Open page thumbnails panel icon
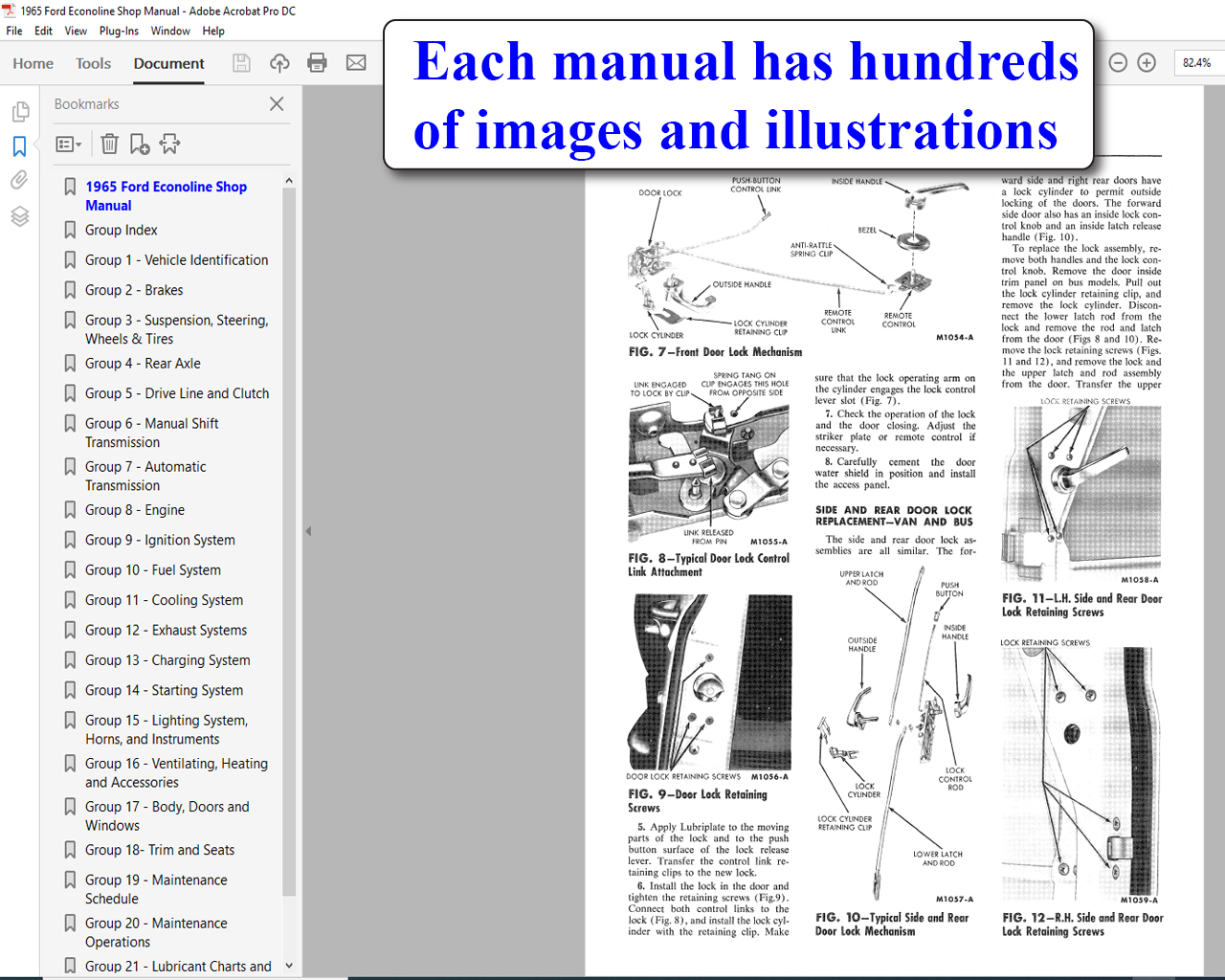This screenshot has width=1225, height=980. click(x=20, y=112)
